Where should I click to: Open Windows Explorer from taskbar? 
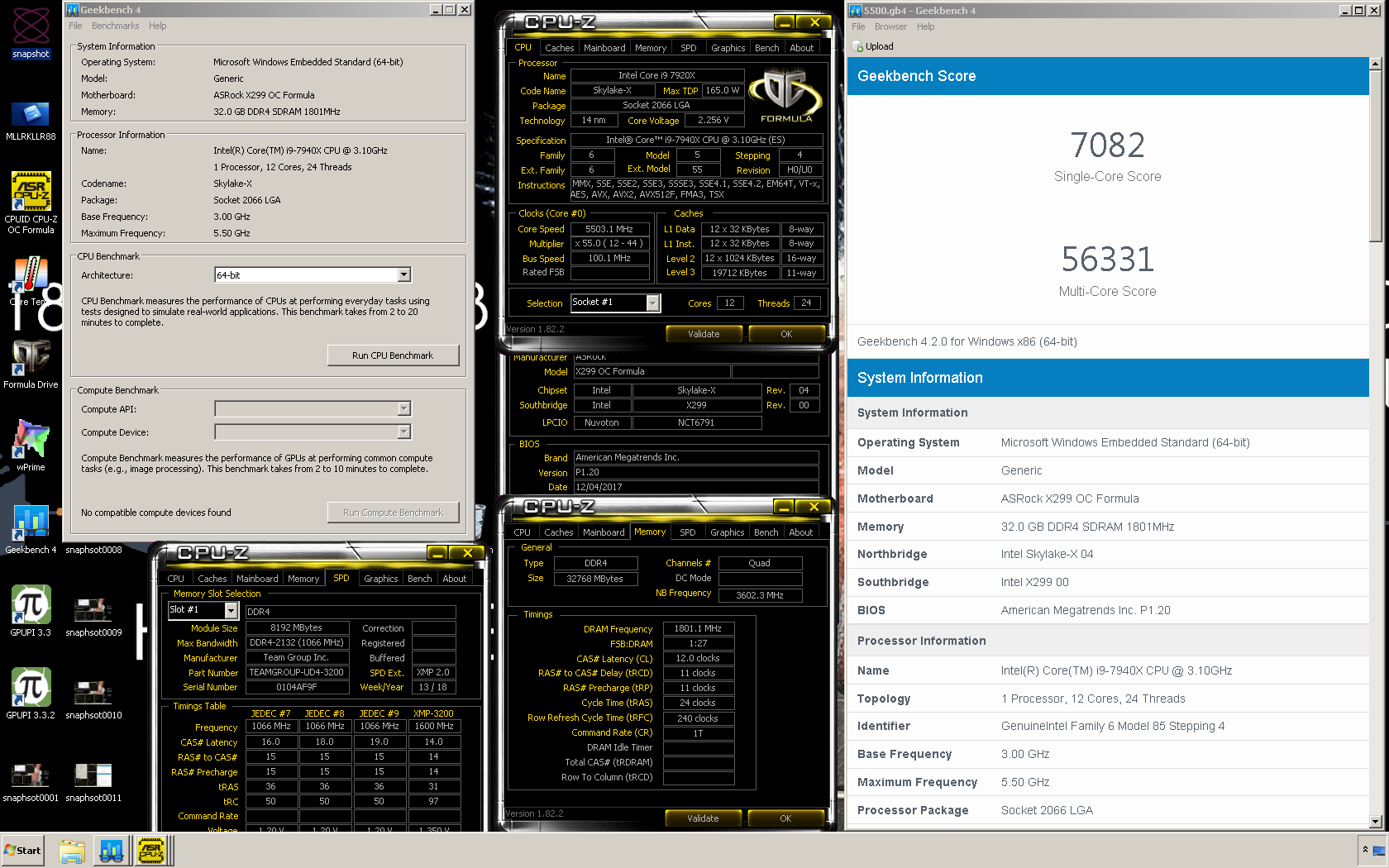(72, 851)
